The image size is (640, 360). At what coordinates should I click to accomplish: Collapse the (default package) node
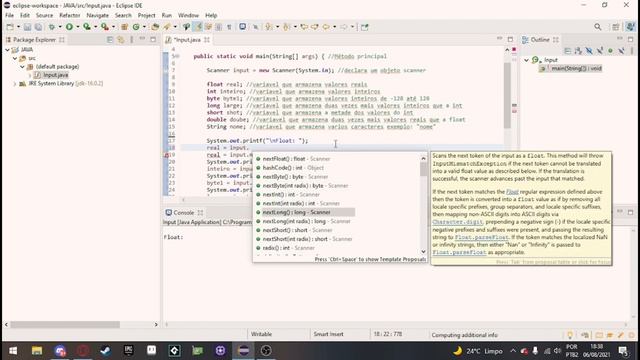pyautogui.click(x=22, y=67)
